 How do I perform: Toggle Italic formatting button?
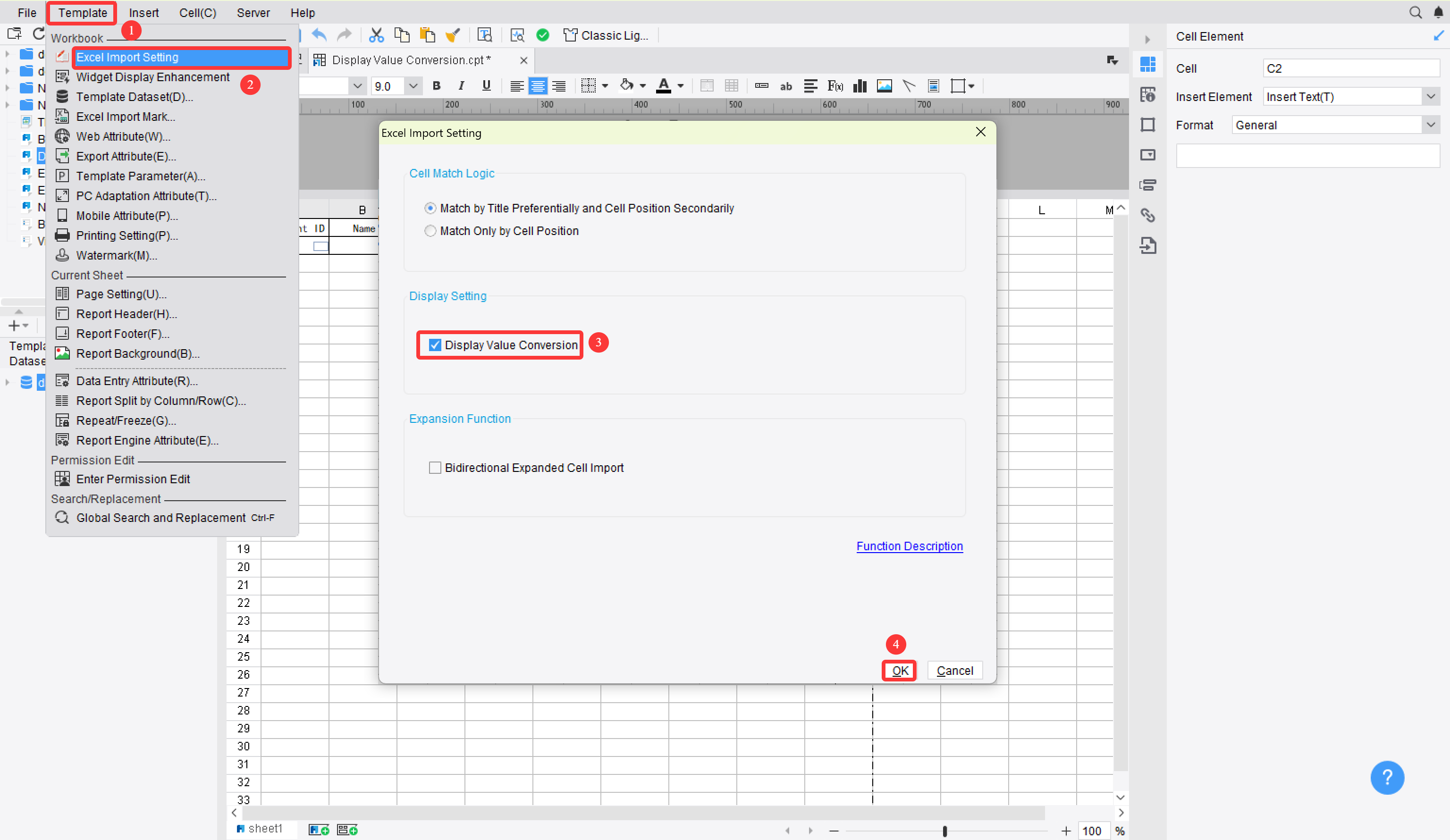point(461,86)
